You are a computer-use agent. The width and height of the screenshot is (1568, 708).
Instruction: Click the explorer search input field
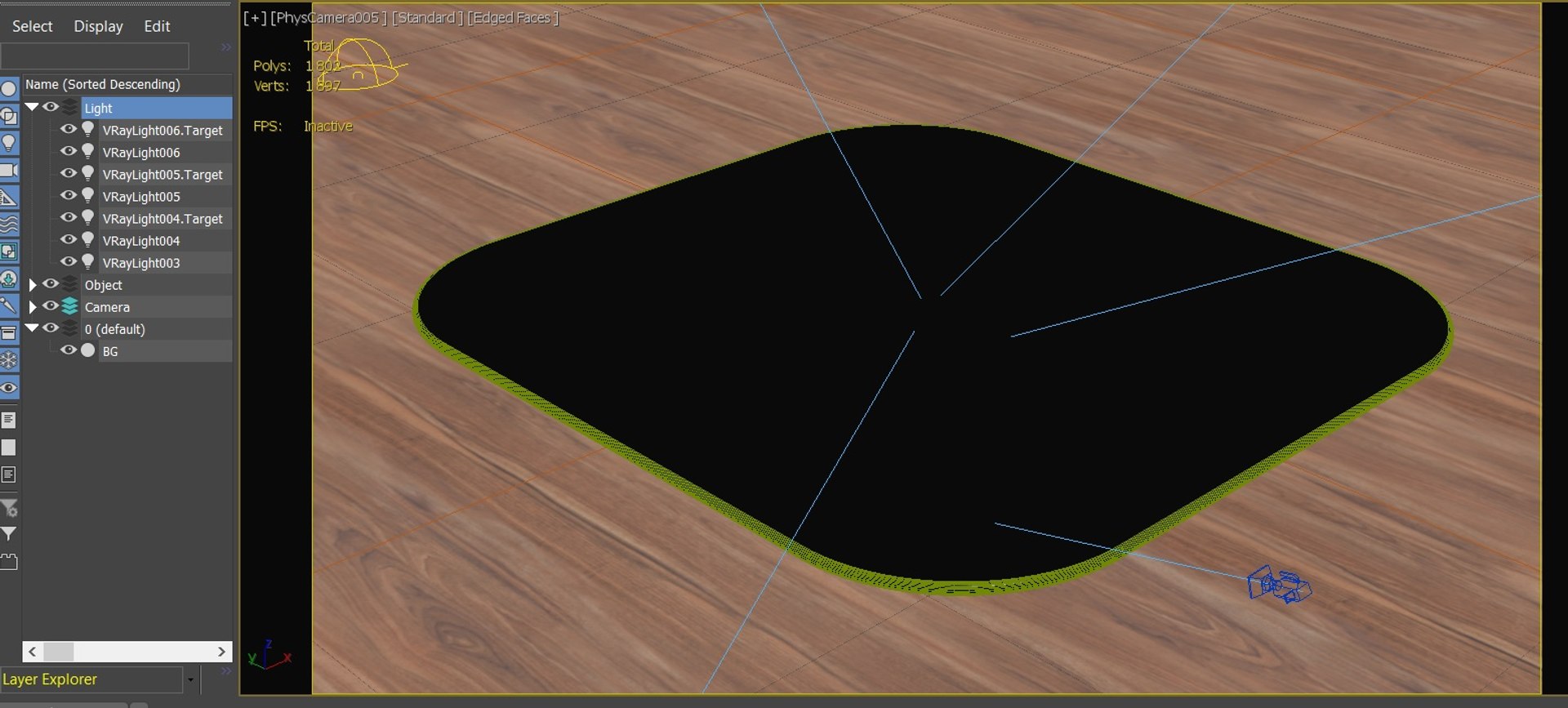pos(95,56)
